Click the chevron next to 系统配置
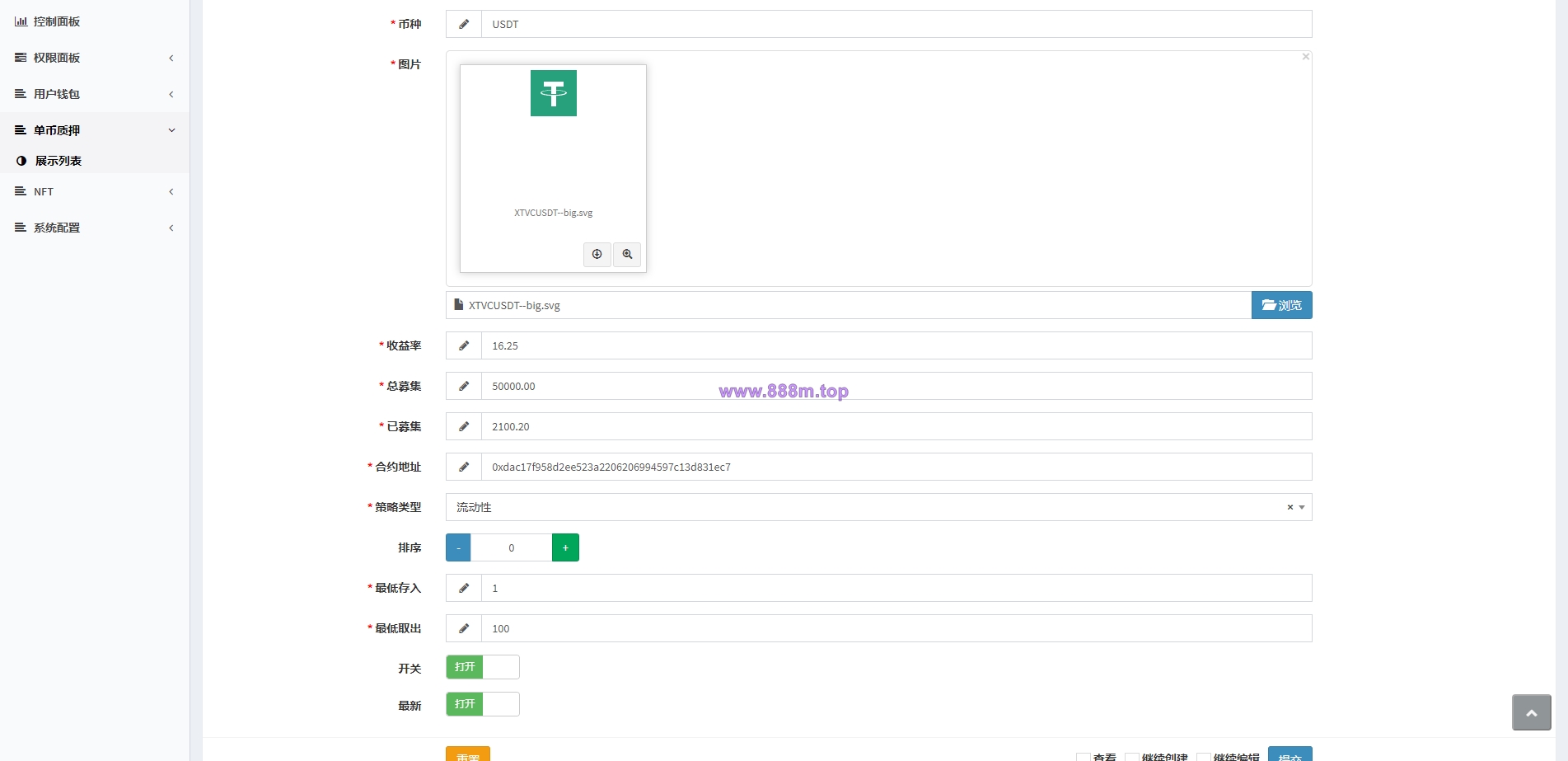The image size is (1568, 761). coord(171,228)
